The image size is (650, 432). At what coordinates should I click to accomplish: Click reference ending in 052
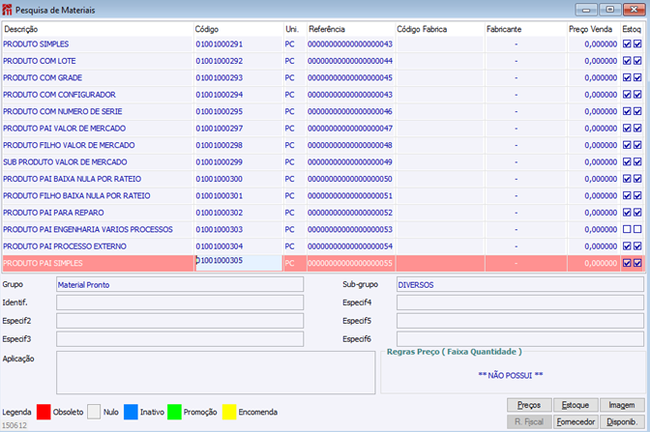(350, 212)
